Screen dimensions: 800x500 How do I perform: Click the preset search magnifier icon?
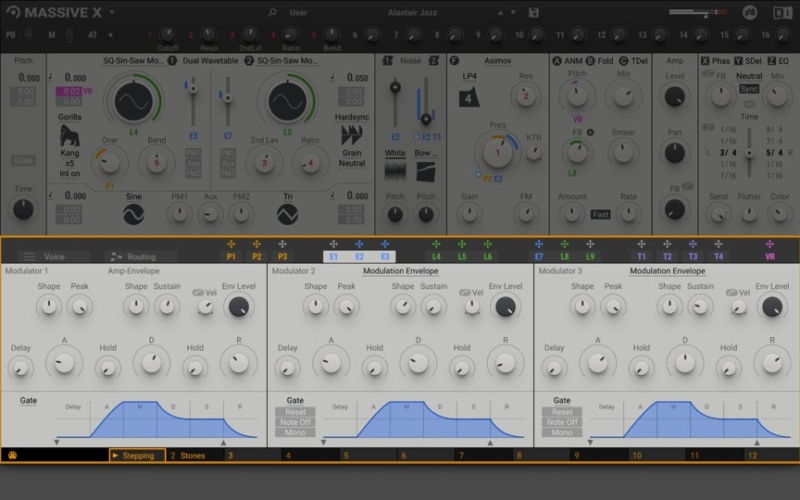(272, 12)
